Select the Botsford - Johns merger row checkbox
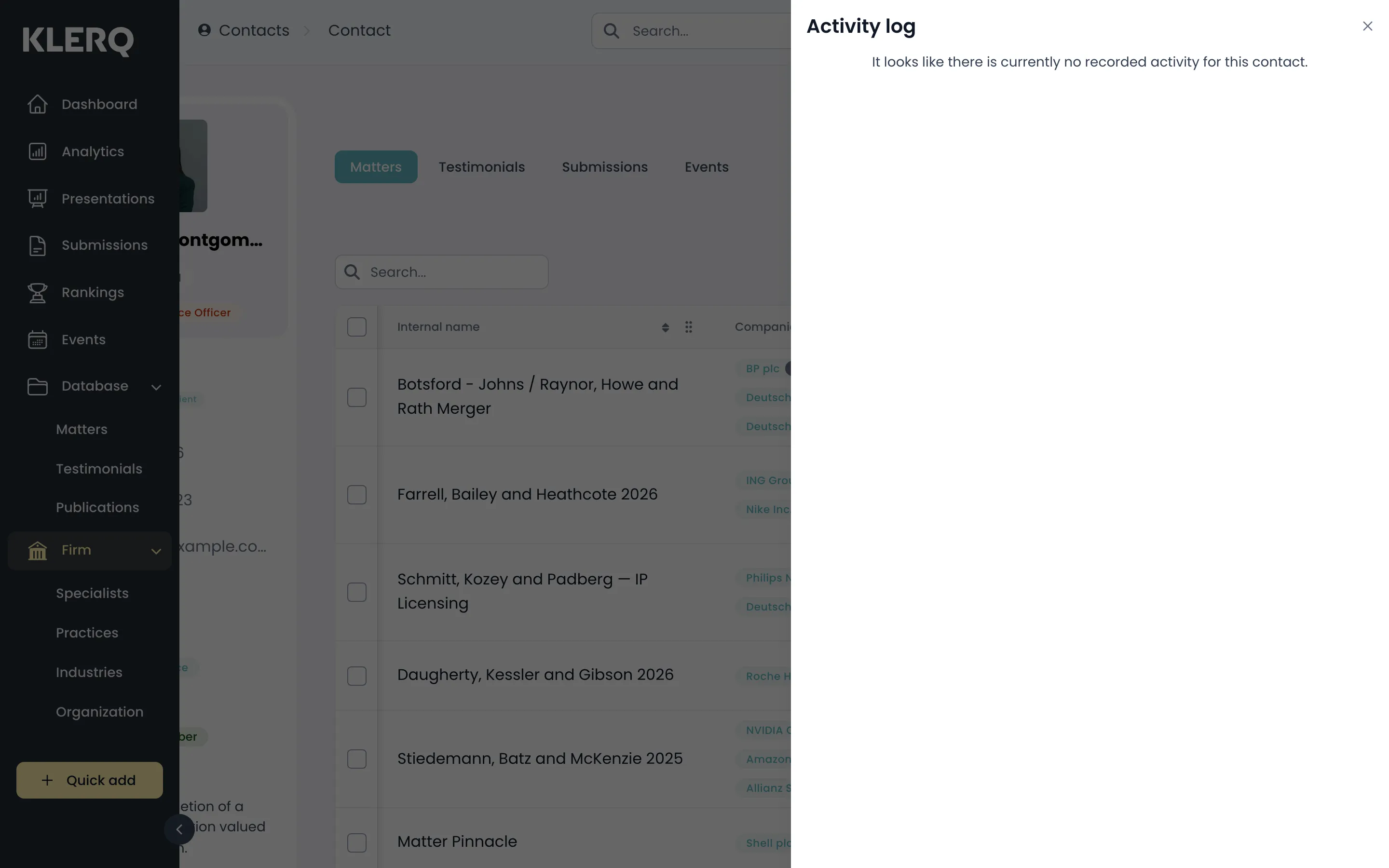 click(x=356, y=397)
